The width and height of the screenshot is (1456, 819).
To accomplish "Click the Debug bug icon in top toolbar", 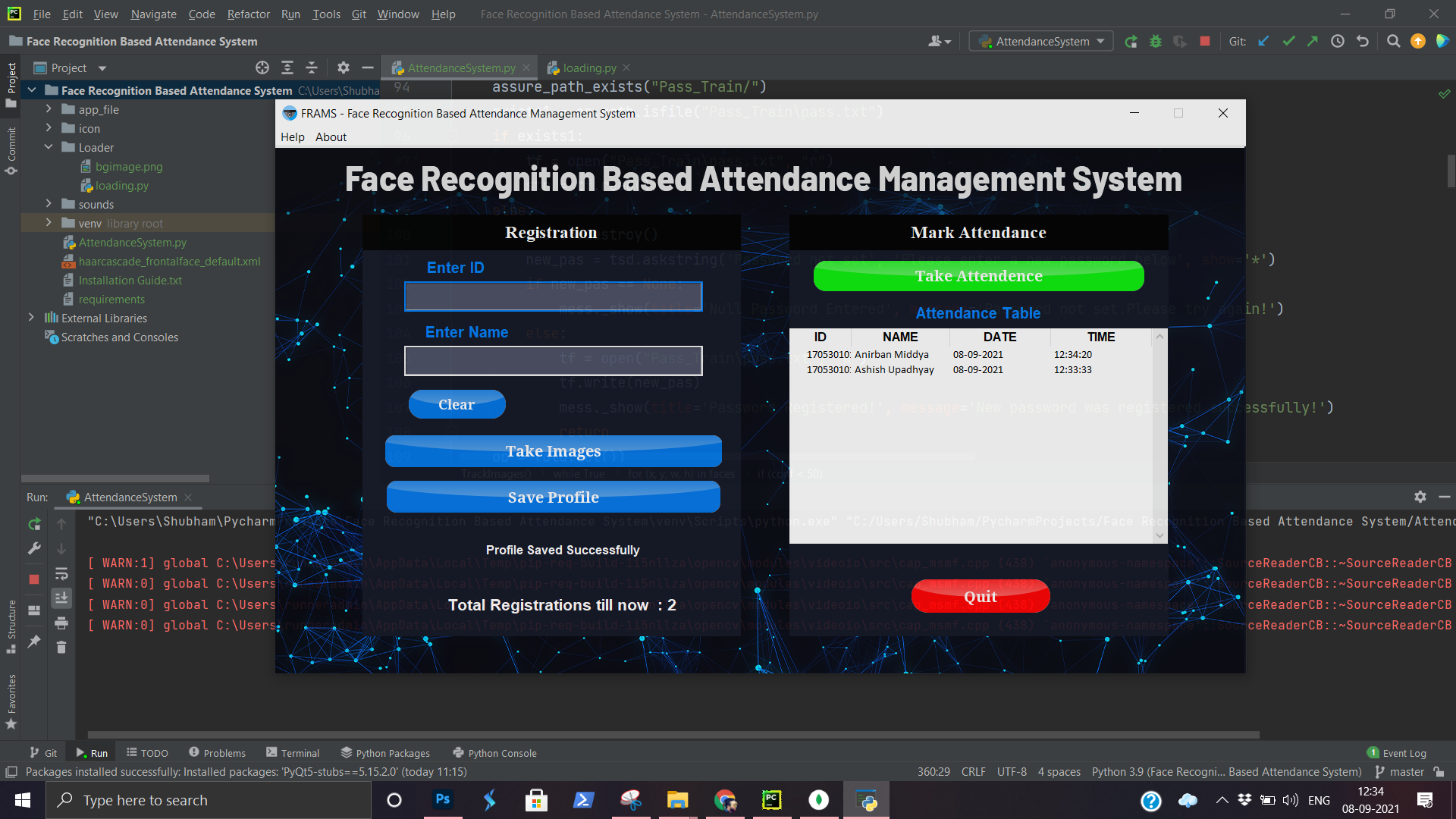I will [1156, 42].
